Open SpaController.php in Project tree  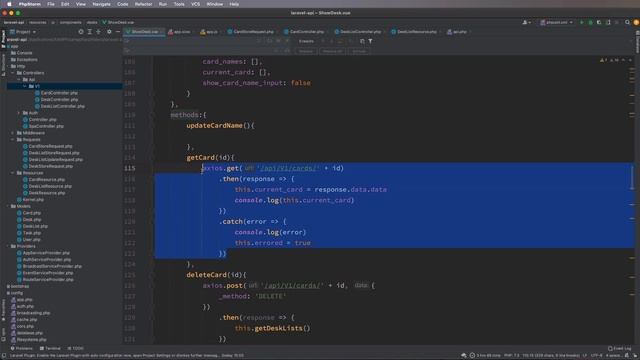coord(46,126)
